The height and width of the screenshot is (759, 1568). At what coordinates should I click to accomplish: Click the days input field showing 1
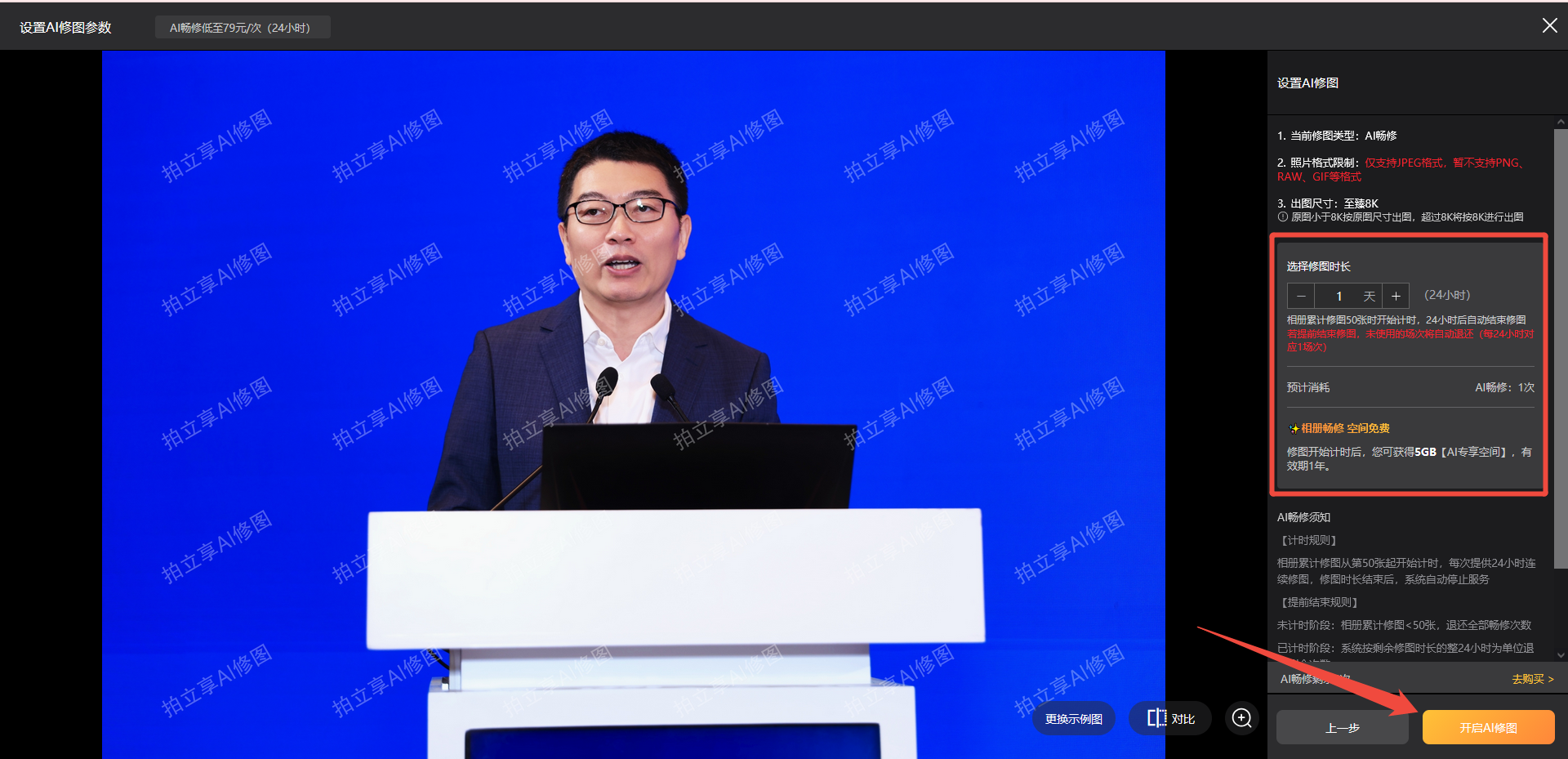[x=1339, y=296]
